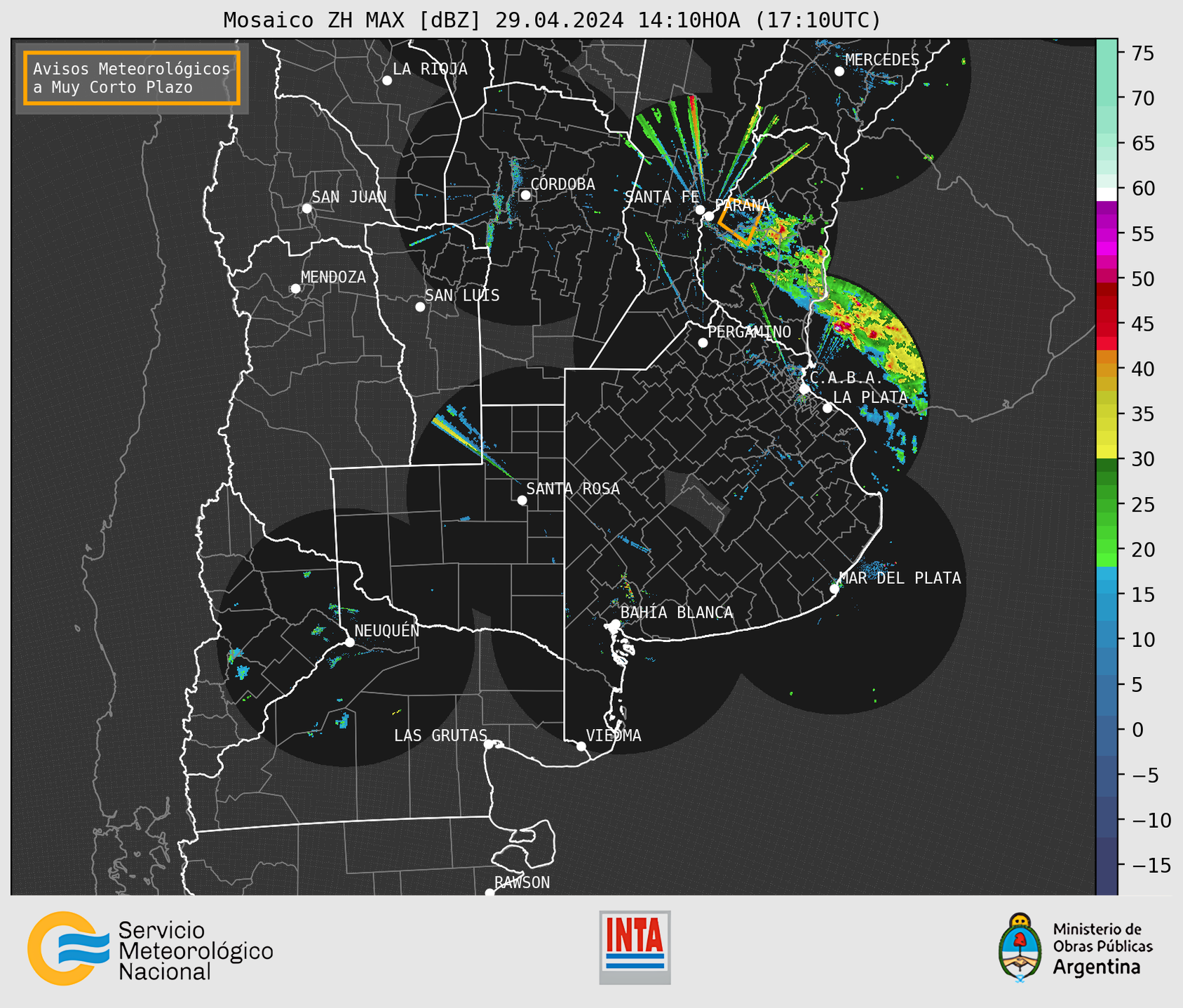Select the MAR DEL PLATA city dot

[x=834, y=589]
